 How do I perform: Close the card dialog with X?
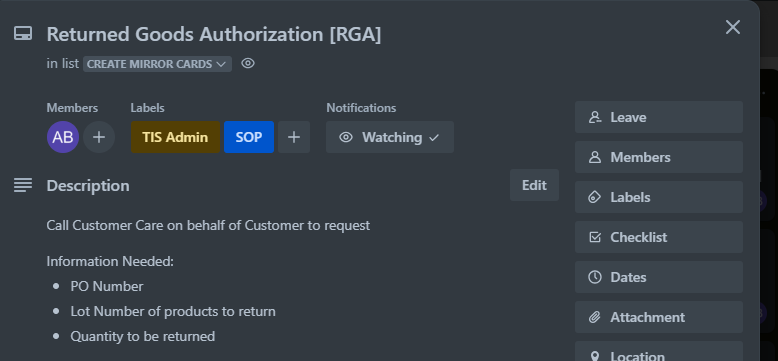coord(732,27)
